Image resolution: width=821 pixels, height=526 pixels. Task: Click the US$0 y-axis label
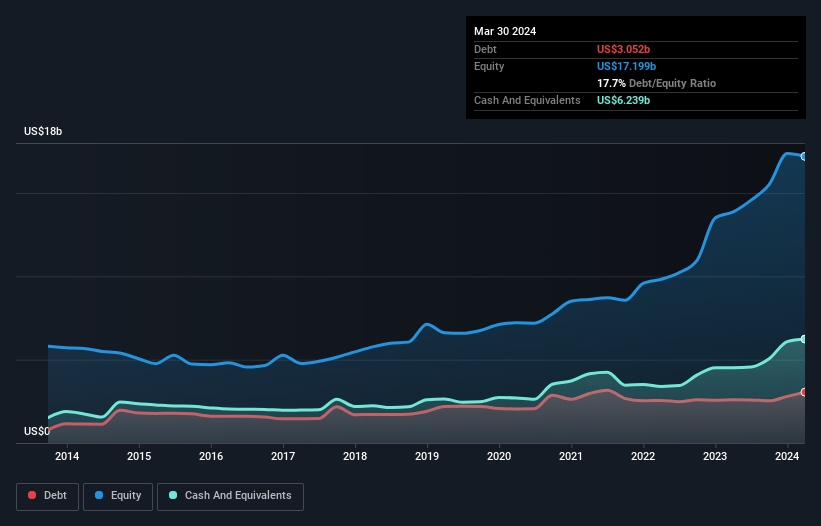(x=37, y=431)
